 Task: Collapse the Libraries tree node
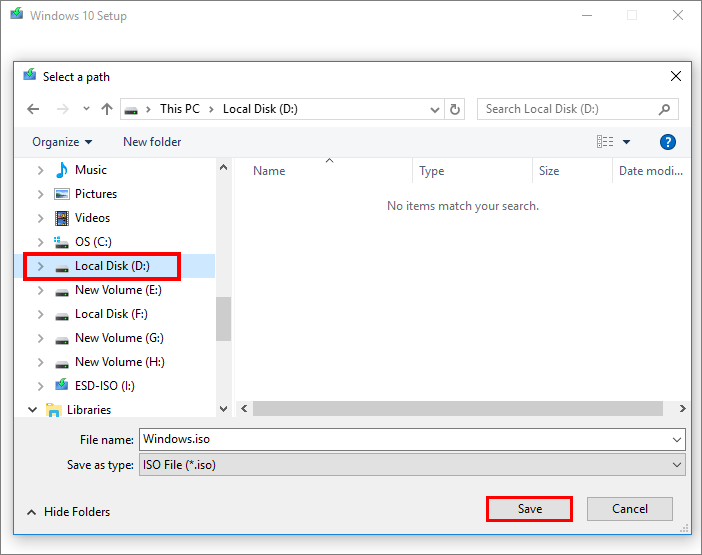(32, 410)
